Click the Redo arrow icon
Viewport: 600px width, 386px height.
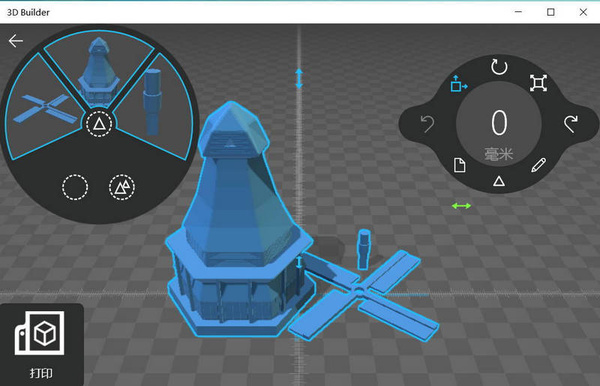[x=571, y=124]
